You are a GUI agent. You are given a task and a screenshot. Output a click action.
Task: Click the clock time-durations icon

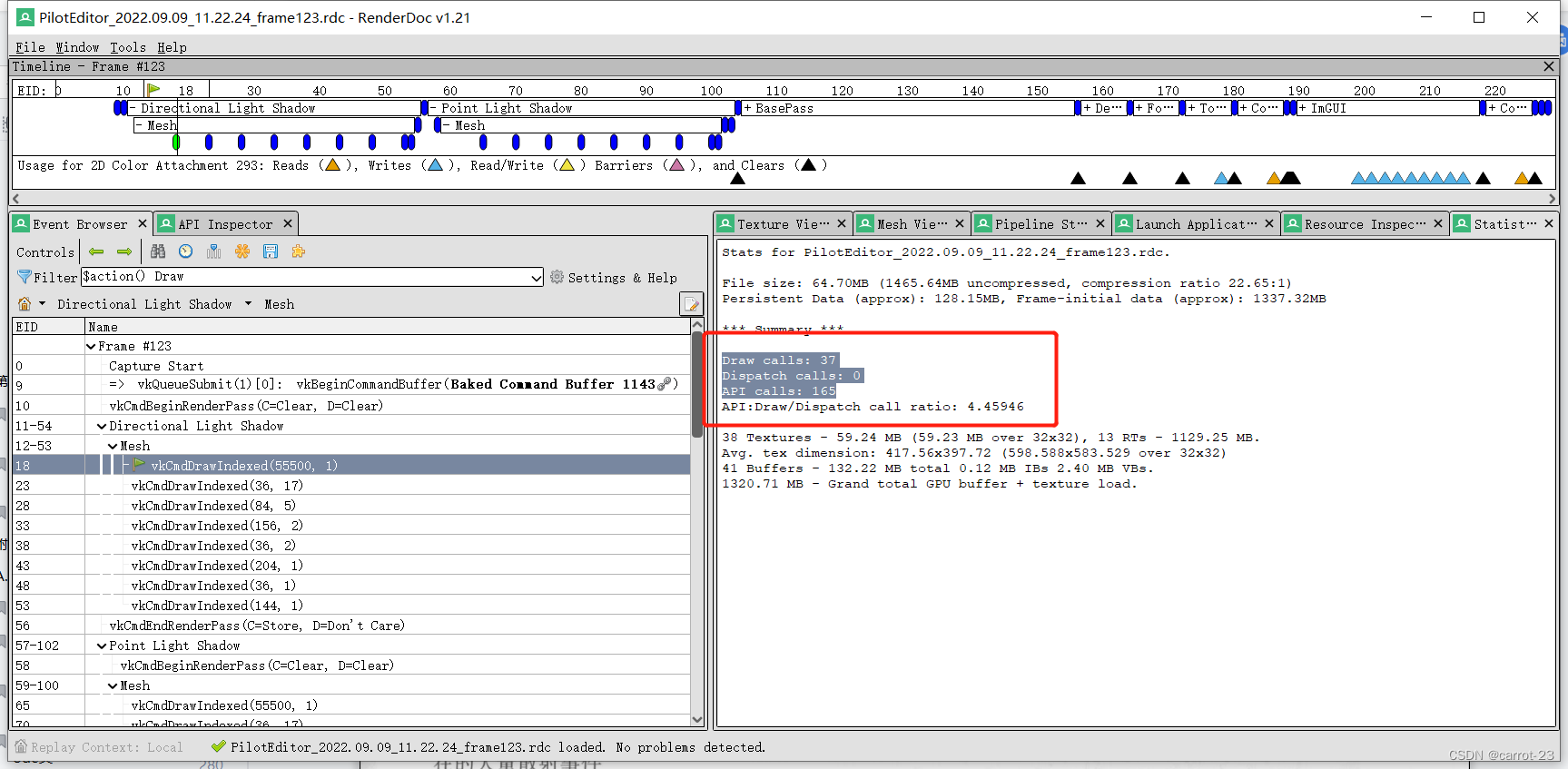186,251
